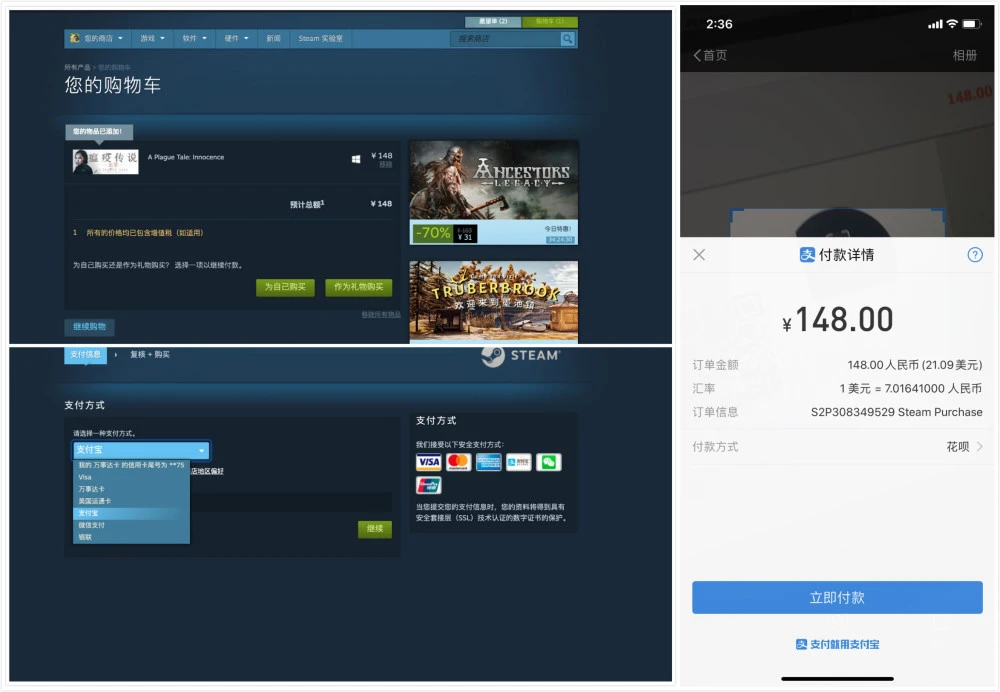
Task: Tap the help question mark icon
Action: [x=974, y=255]
